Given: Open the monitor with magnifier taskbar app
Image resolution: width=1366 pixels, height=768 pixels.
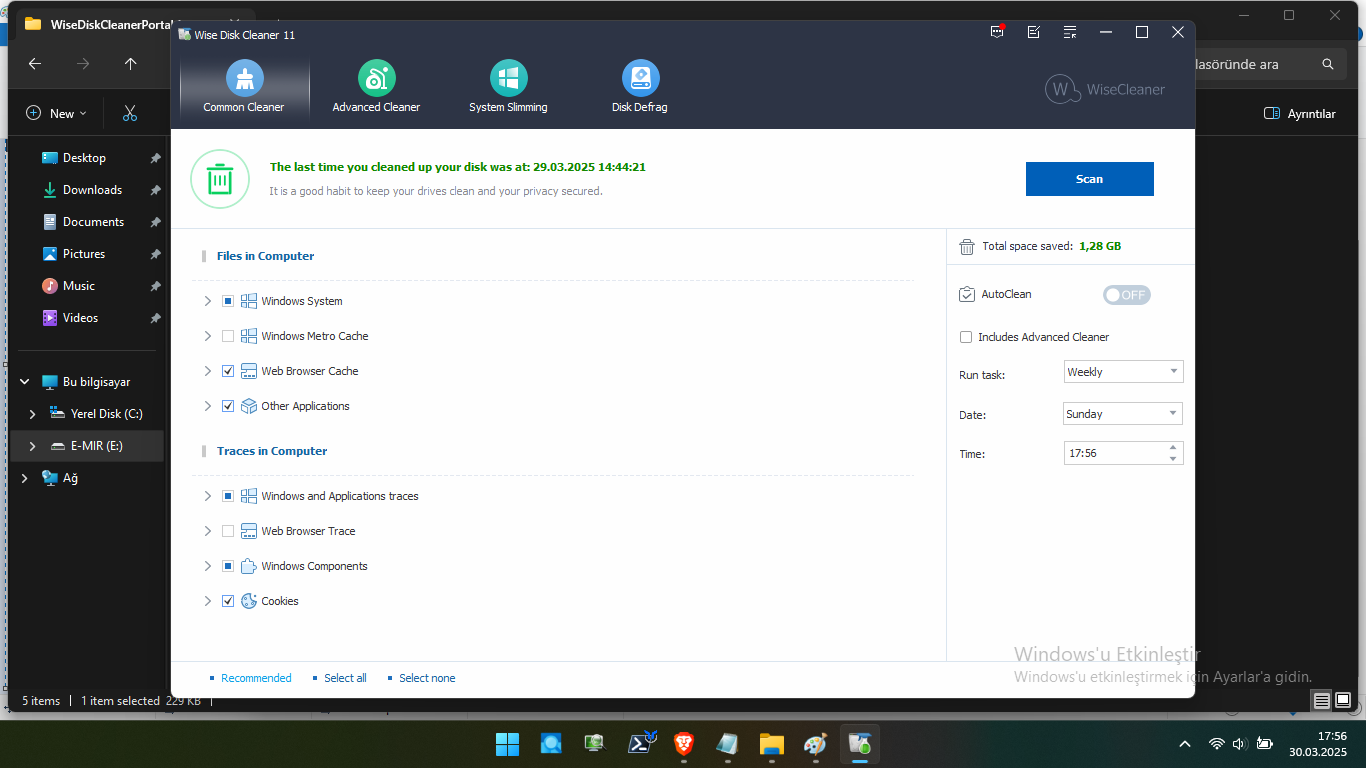Looking at the screenshot, I should 595,744.
